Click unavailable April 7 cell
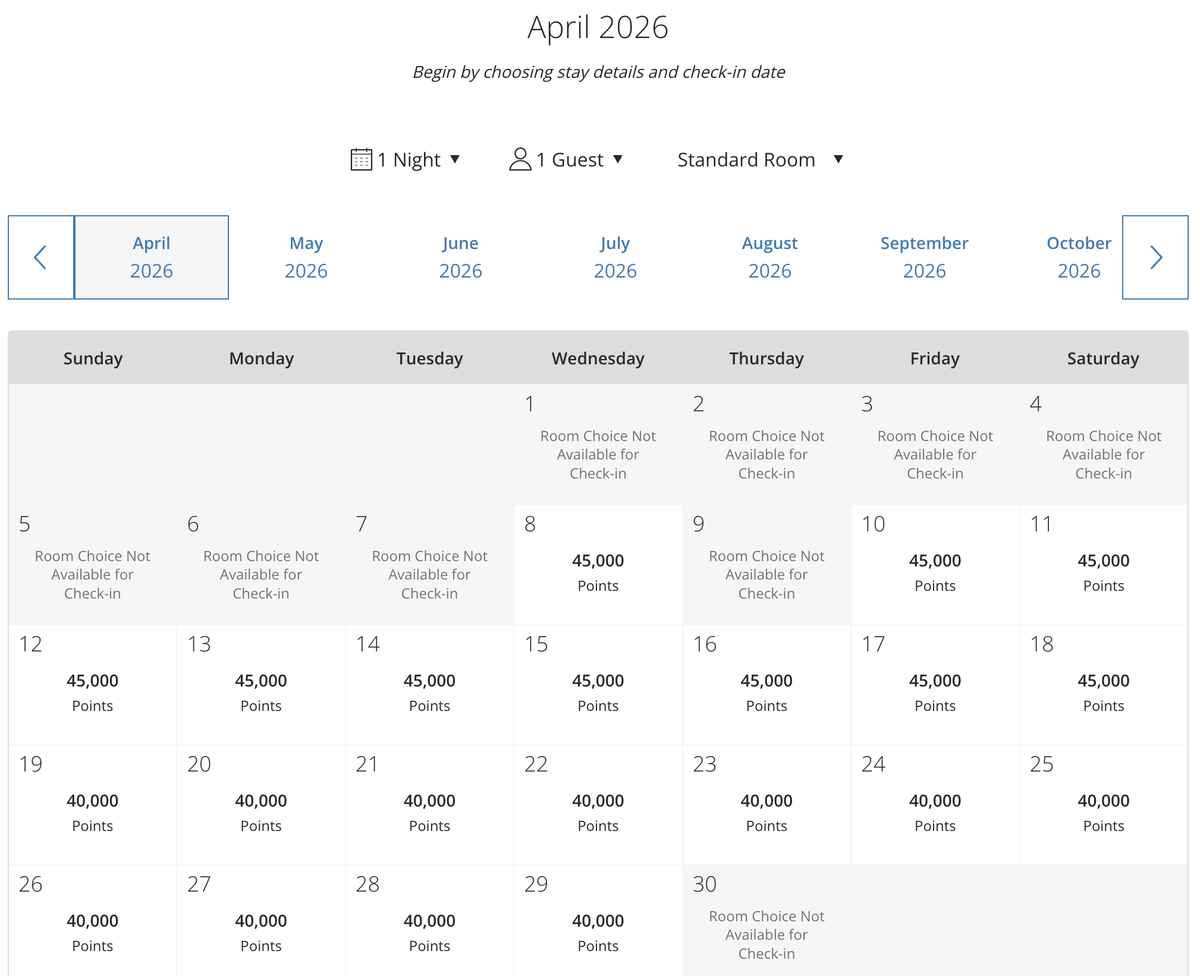The height and width of the screenshot is (976, 1200). point(429,565)
